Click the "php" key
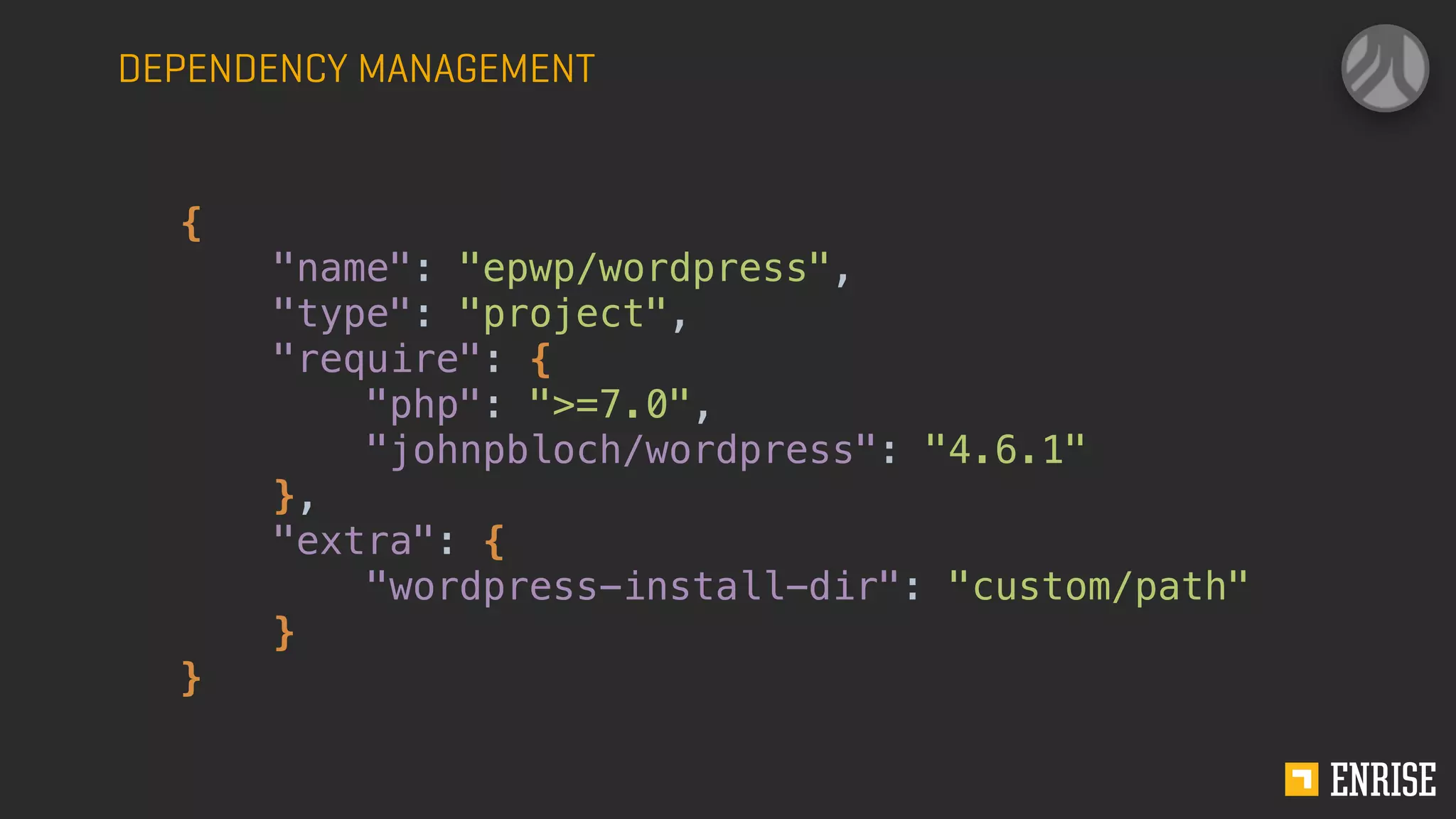 pos(424,406)
